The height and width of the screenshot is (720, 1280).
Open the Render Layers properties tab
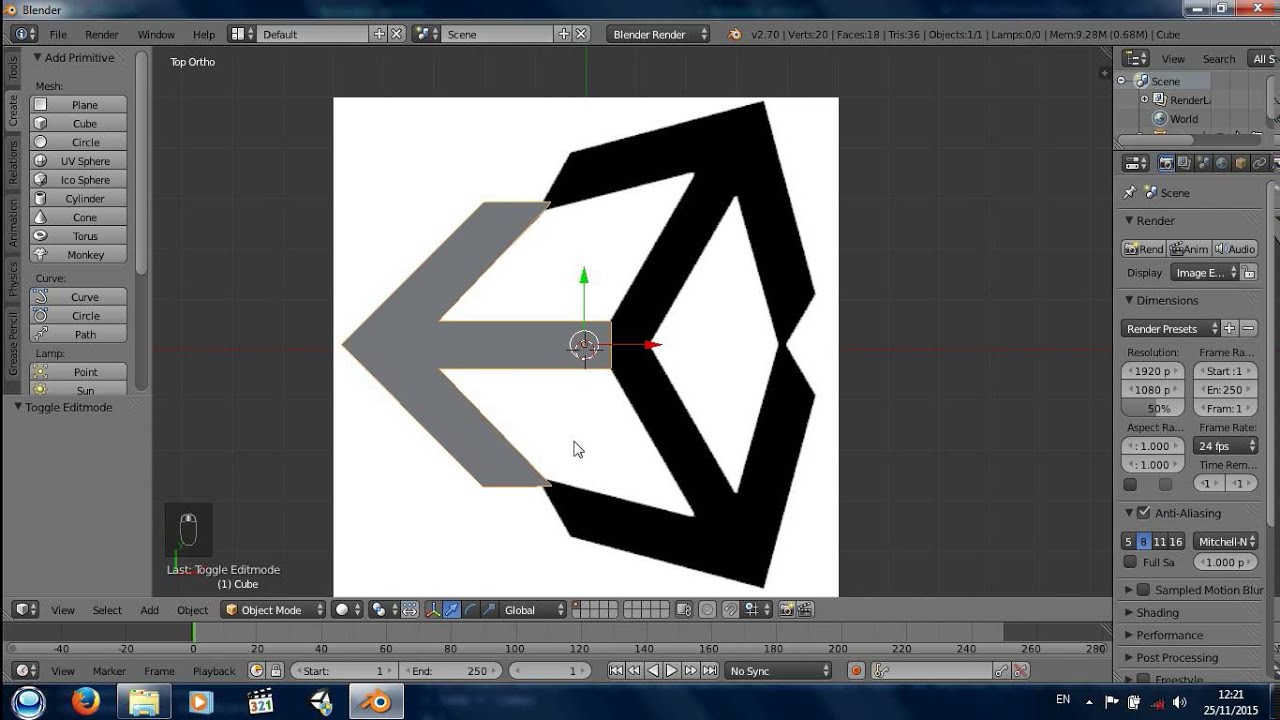(1185, 163)
